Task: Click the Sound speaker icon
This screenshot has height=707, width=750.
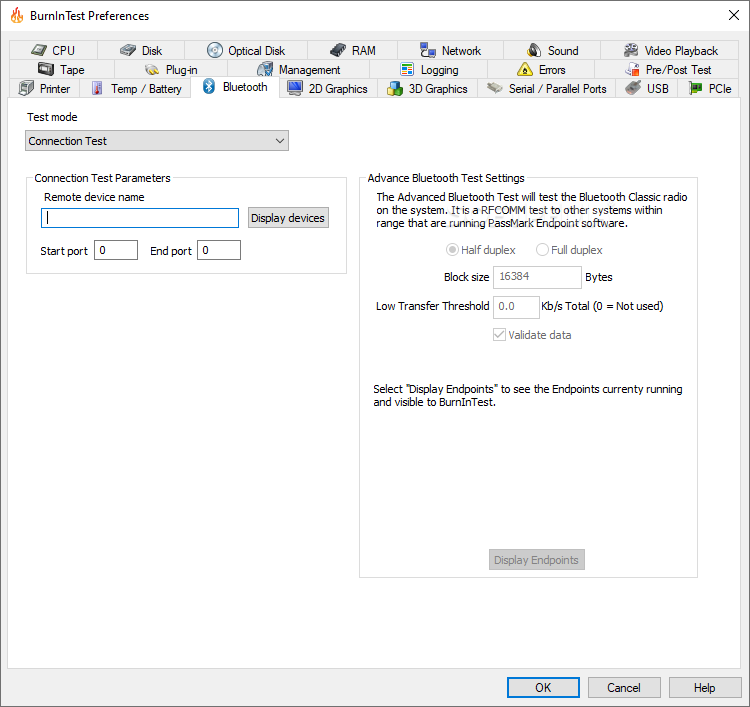Action: [534, 50]
